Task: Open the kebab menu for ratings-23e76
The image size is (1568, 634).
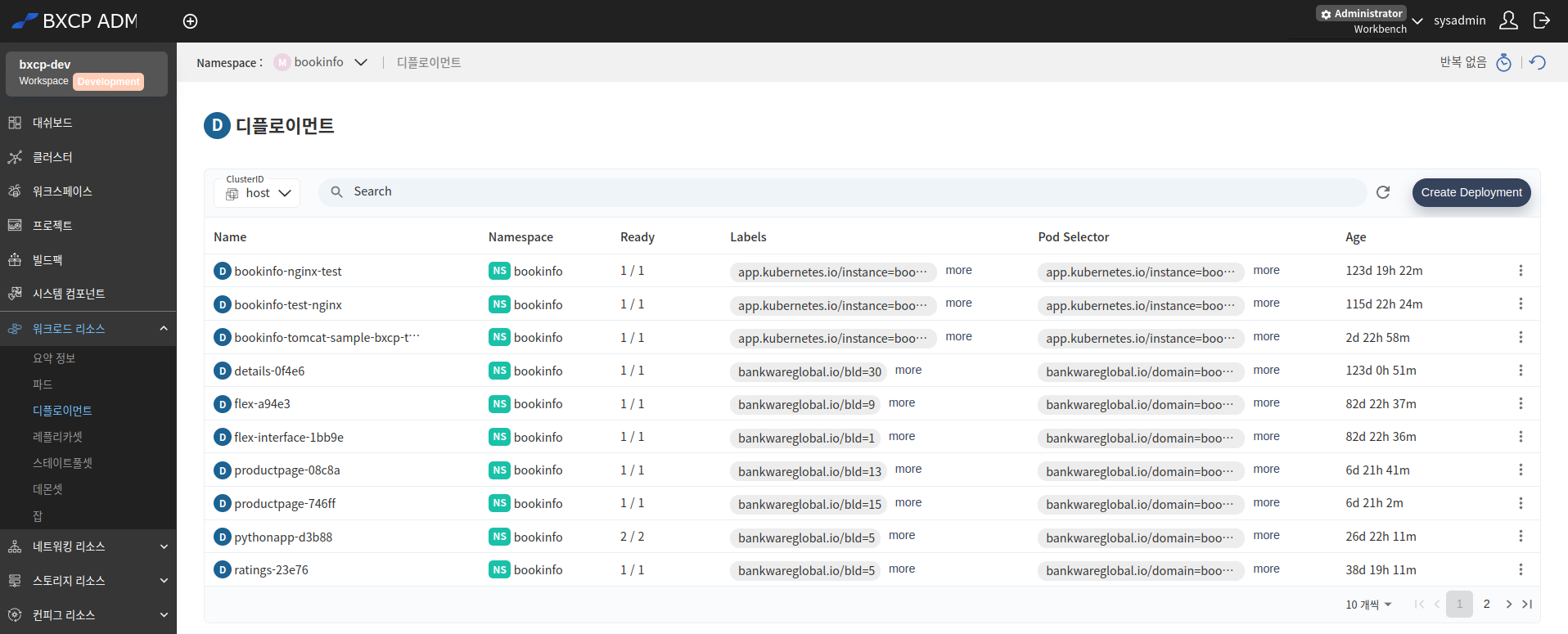Action: pyautogui.click(x=1521, y=569)
